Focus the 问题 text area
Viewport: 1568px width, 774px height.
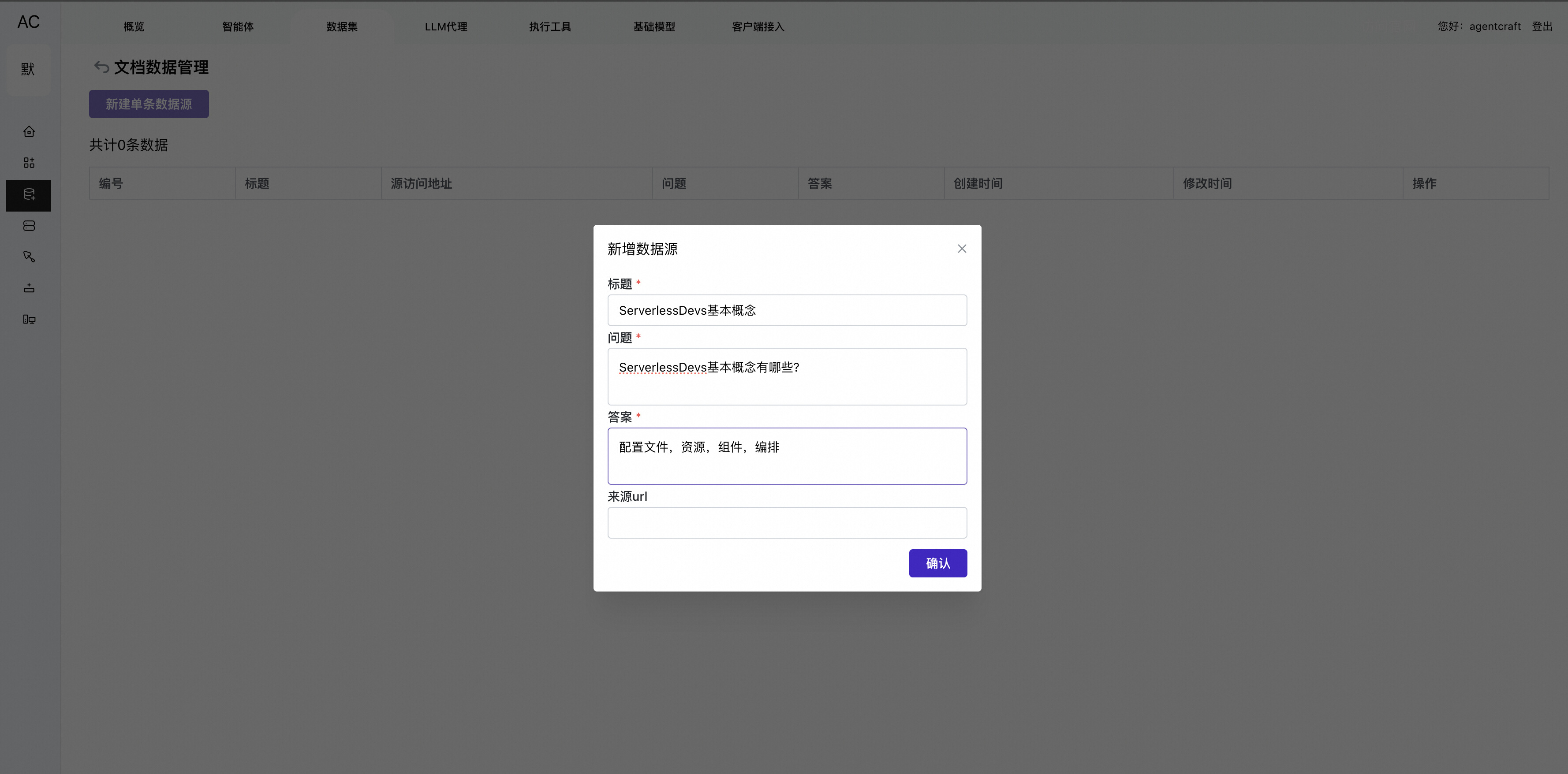click(x=787, y=377)
